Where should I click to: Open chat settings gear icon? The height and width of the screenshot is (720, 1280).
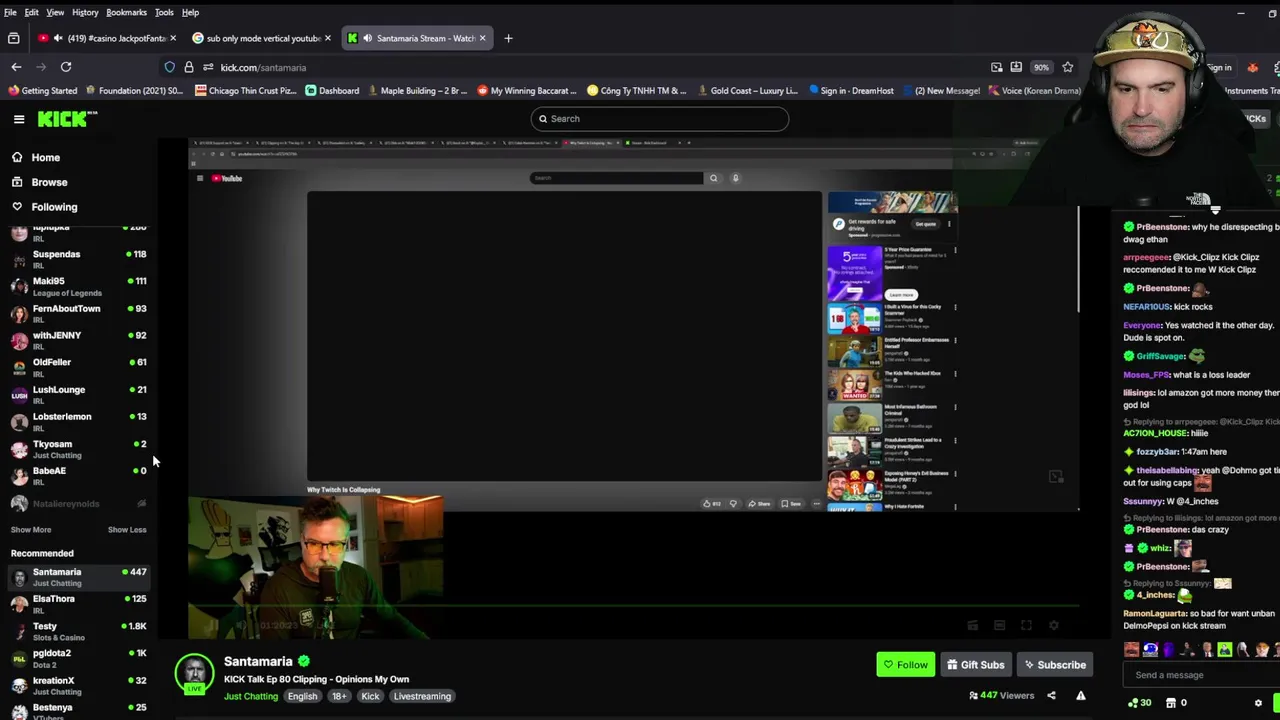1258,703
